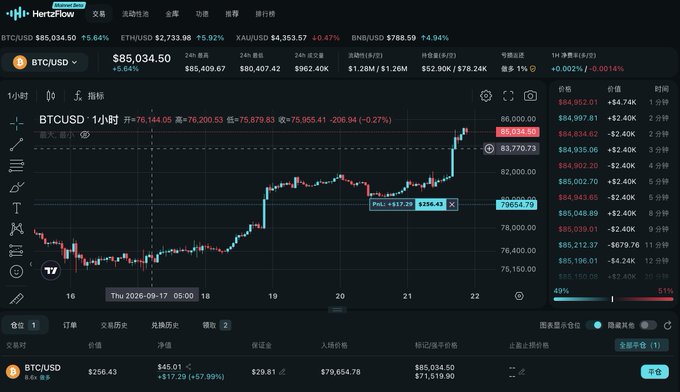Click the HertzFlow logo
Screen dimensions: 680x392
click(40, 13)
